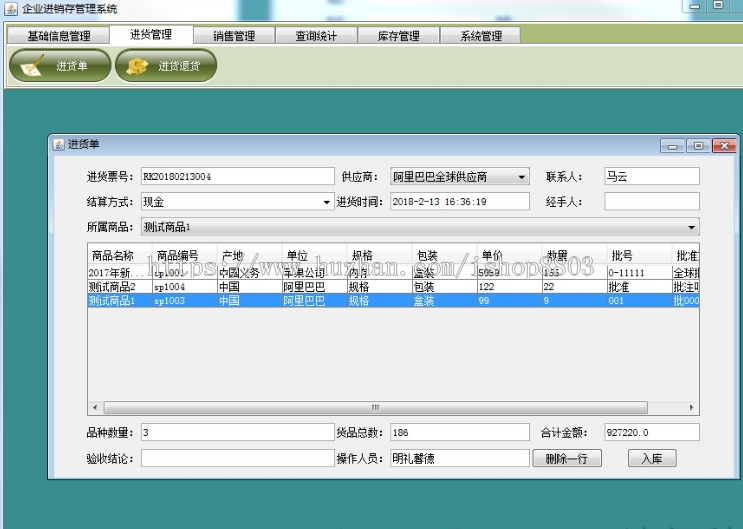
Task: Click the 包装 column header
Action: [444, 256]
